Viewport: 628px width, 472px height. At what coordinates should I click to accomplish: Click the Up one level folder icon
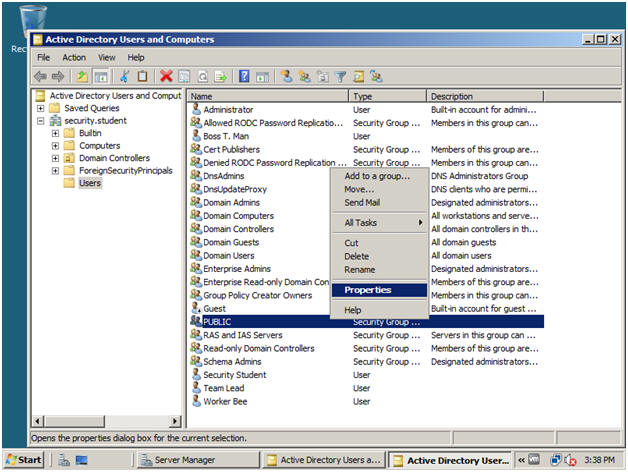[x=83, y=76]
